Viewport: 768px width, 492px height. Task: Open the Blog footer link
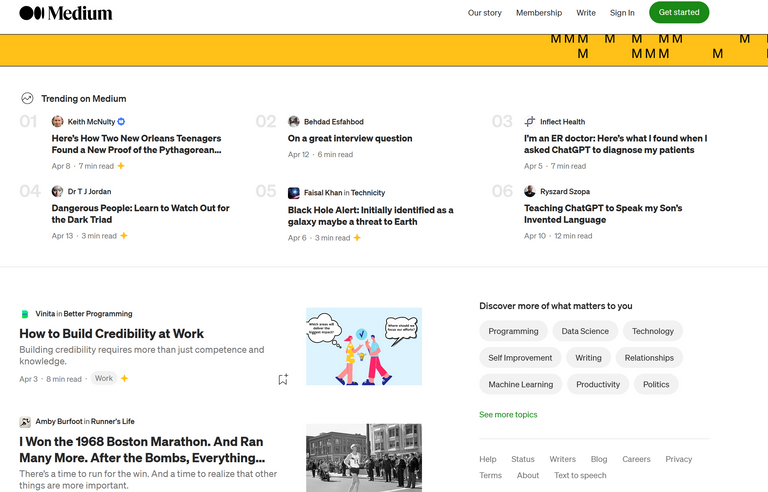(x=599, y=459)
